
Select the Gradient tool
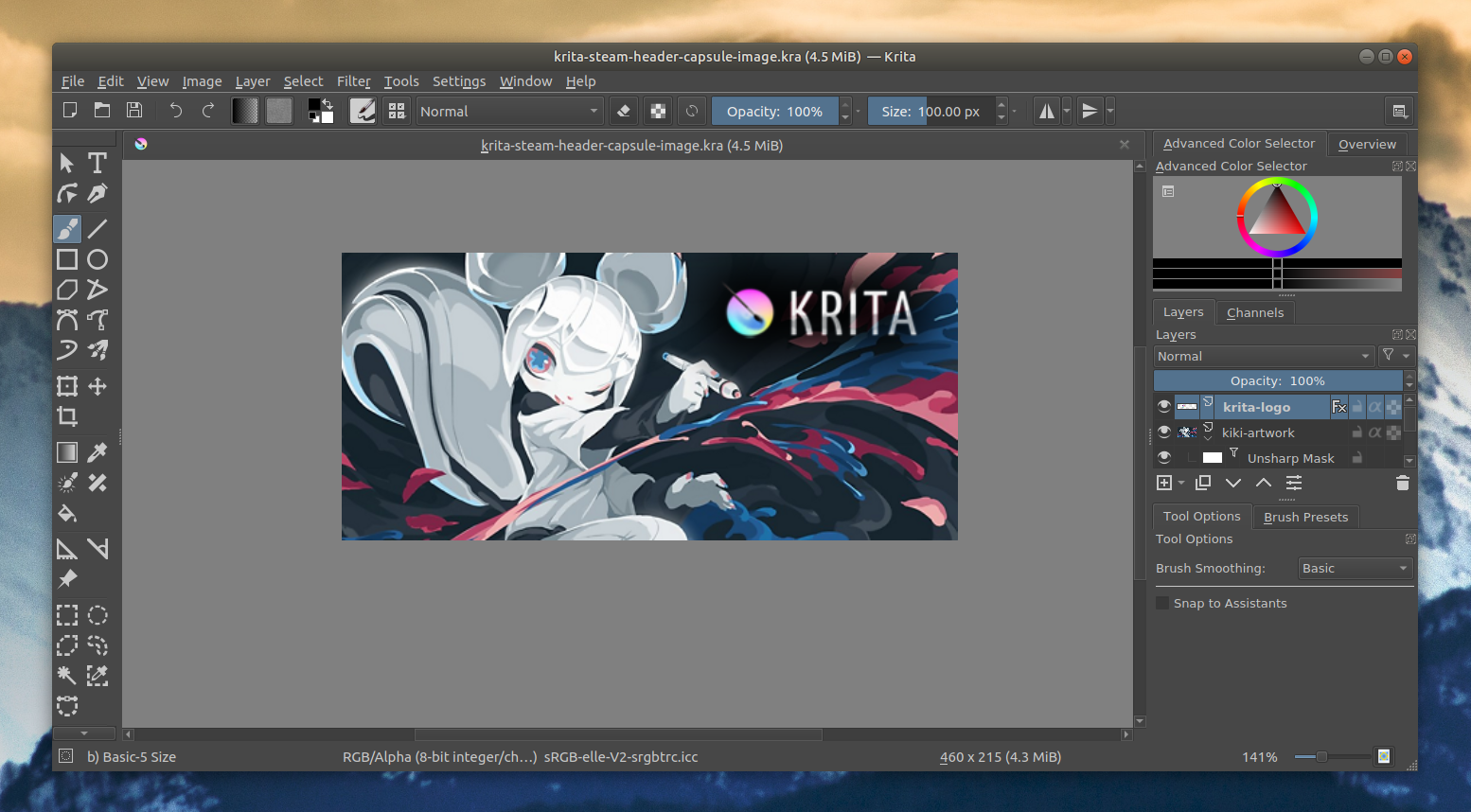click(x=67, y=452)
